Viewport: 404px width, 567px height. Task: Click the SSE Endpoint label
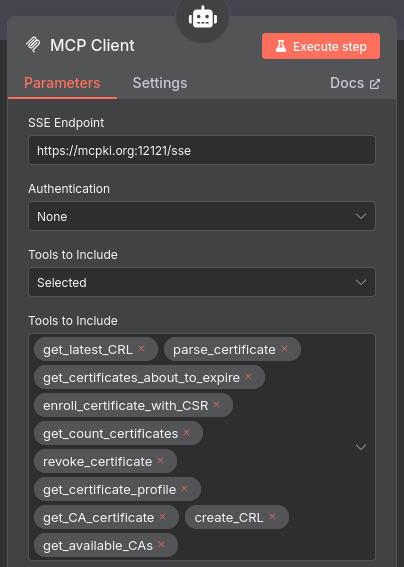66,123
